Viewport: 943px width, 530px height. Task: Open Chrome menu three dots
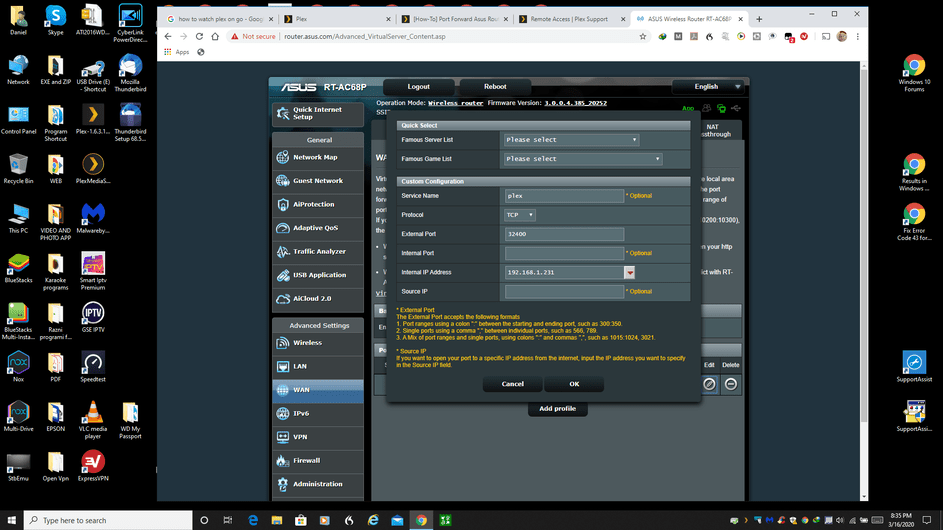click(858, 36)
